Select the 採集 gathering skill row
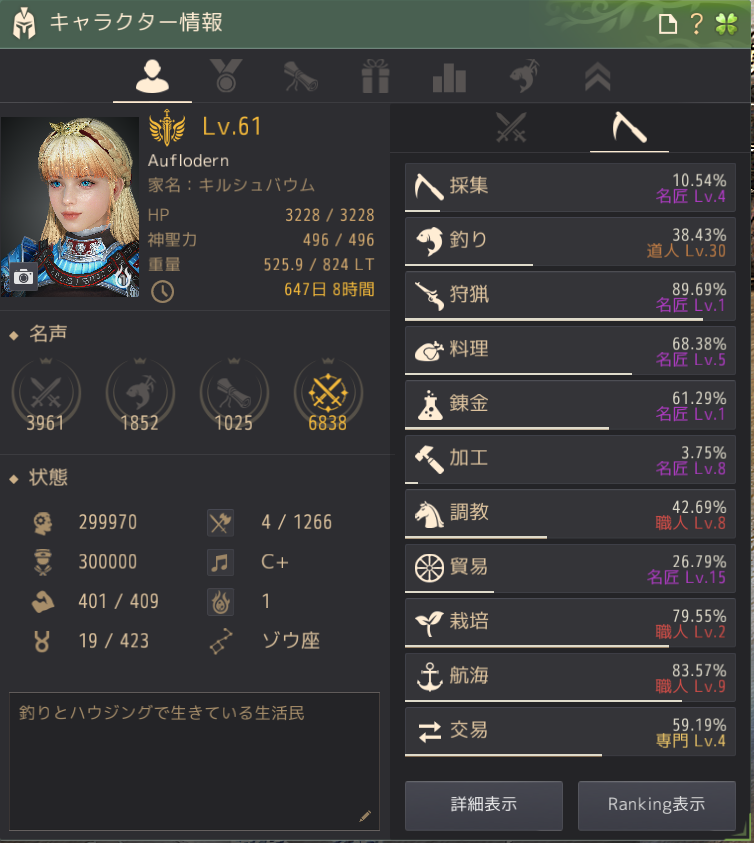 570,187
